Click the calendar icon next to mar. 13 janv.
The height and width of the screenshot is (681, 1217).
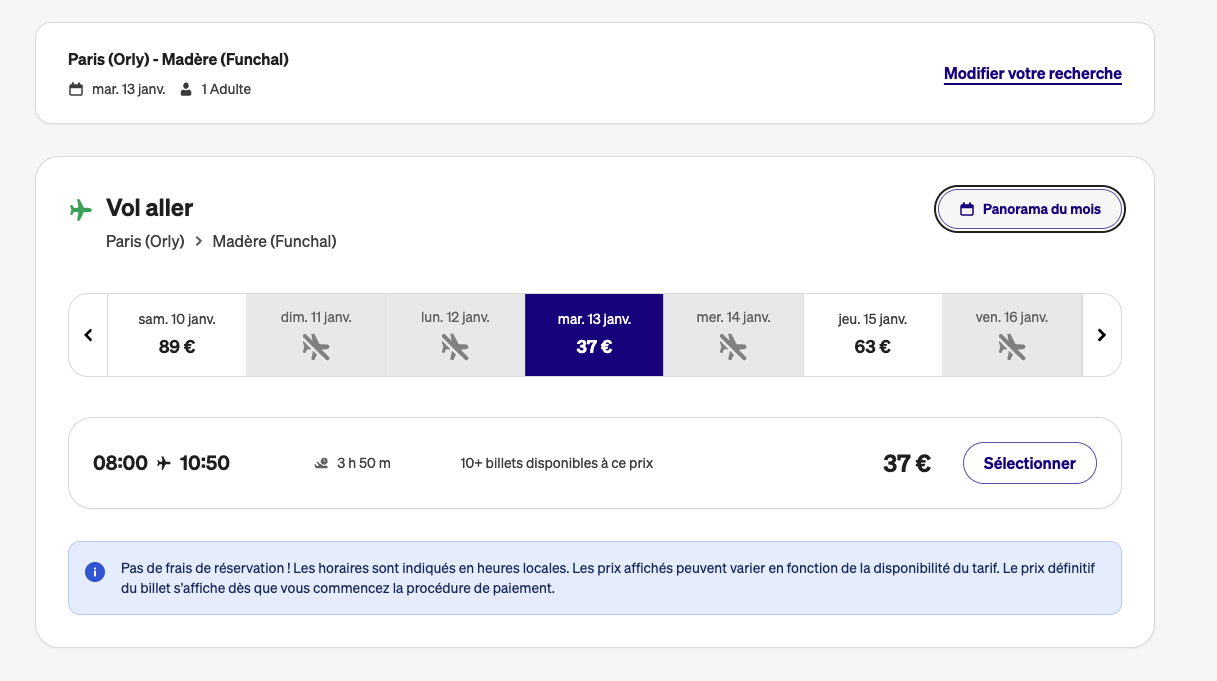[76, 90]
